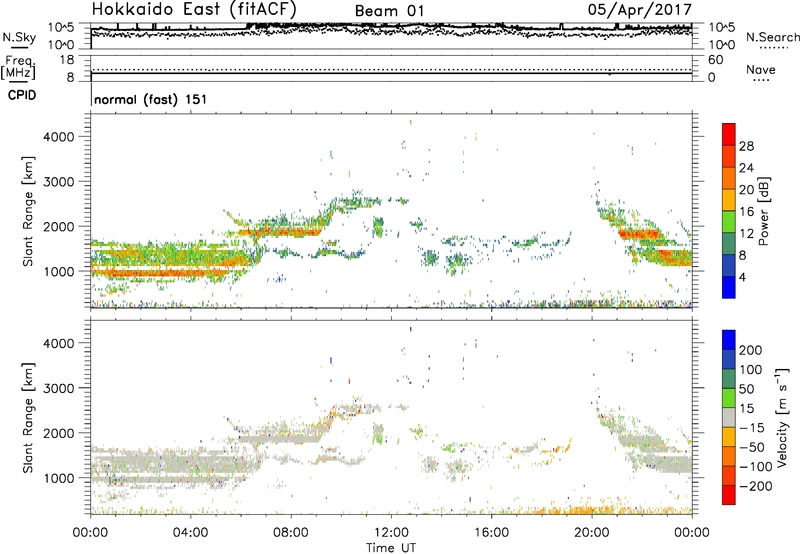800x554 pixels.
Task: Click the '20:00' time axis label
Action: (592, 533)
